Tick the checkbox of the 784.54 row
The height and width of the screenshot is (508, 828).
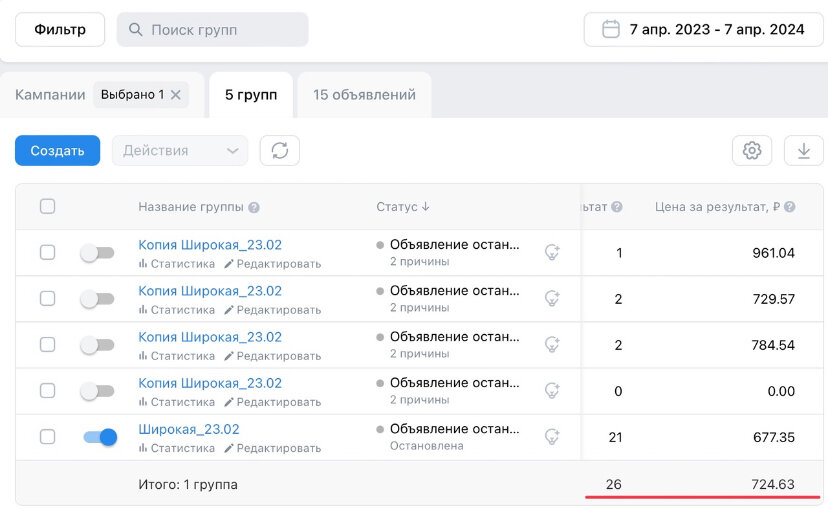(x=48, y=344)
